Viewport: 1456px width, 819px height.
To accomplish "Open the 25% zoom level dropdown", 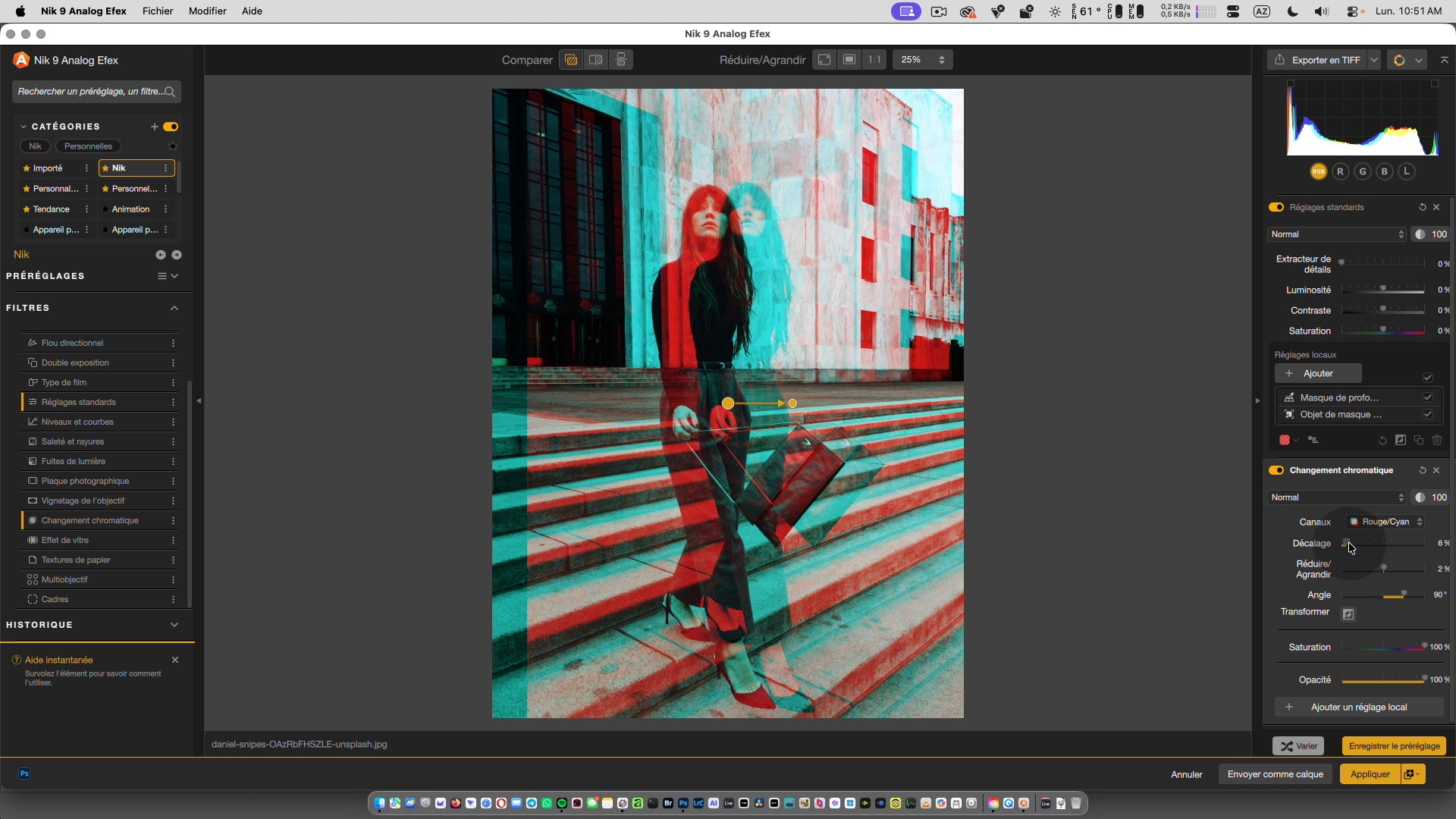I will pyautogui.click(x=922, y=60).
